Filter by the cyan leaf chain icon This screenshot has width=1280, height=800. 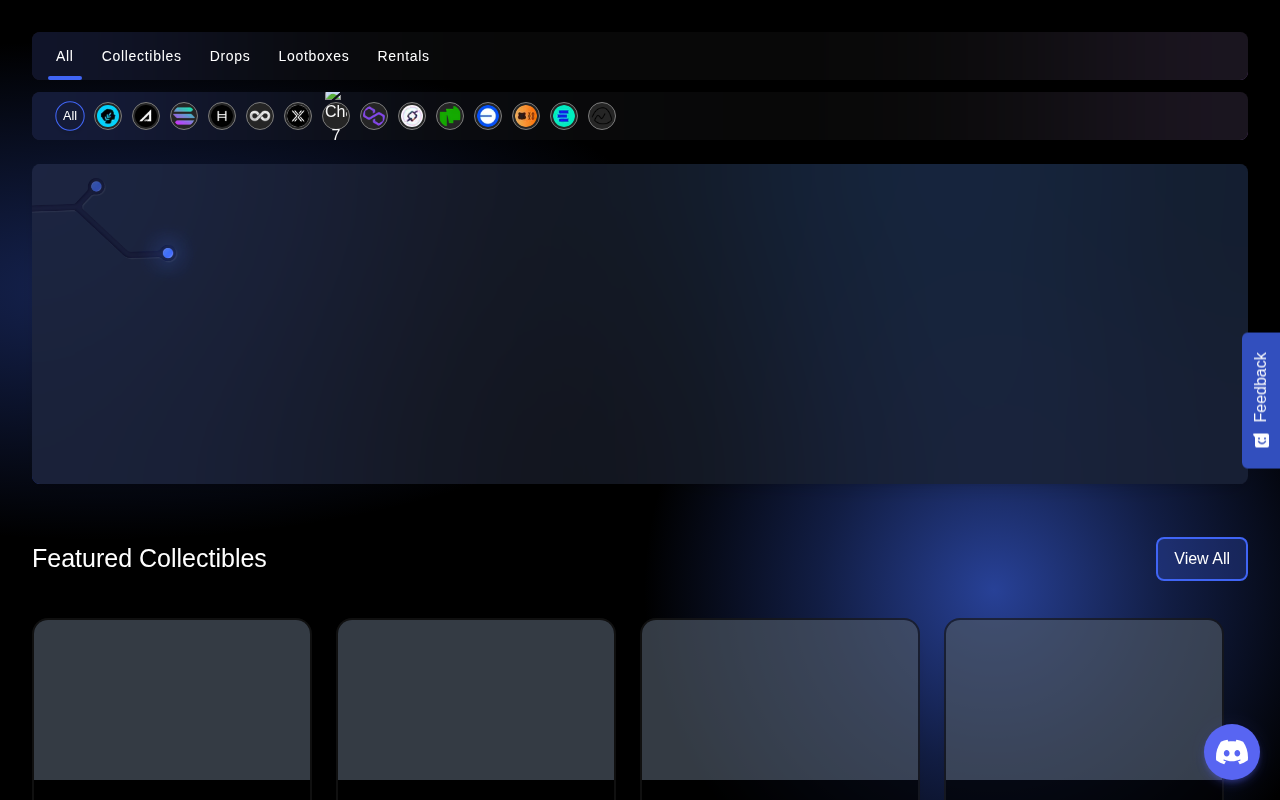coord(108,116)
